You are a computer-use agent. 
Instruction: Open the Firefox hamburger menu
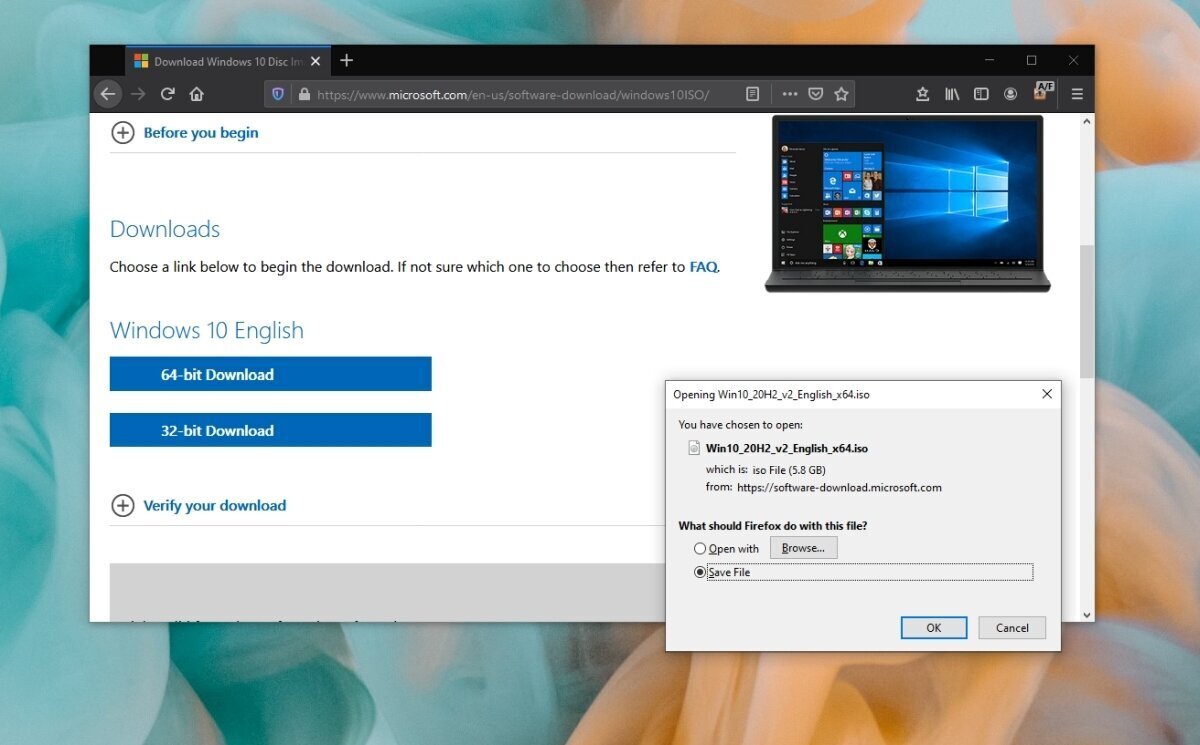point(1076,93)
